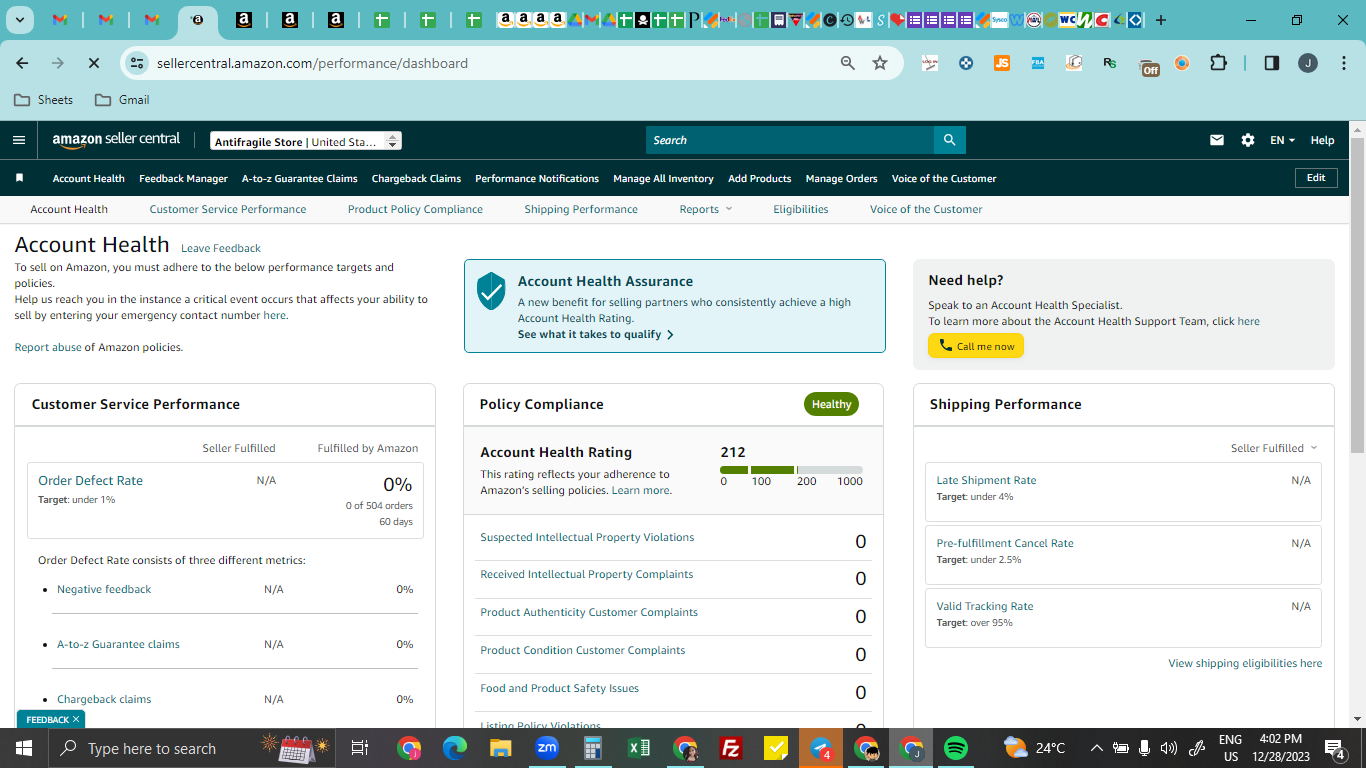Click View shipping eligibilities here link
The image size is (1366, 768).
click(1245, 663)
